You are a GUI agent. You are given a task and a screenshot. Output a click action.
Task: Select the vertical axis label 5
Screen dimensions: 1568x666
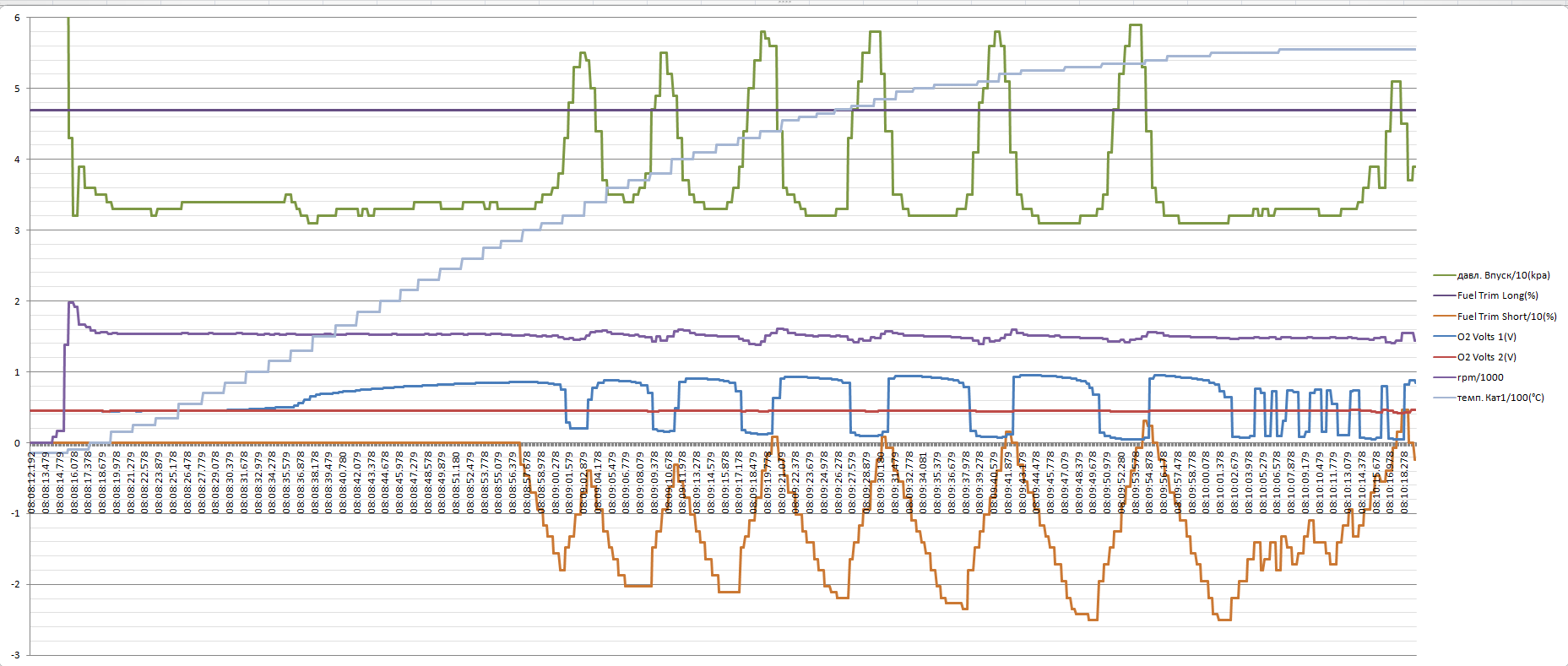pos(17,89)
